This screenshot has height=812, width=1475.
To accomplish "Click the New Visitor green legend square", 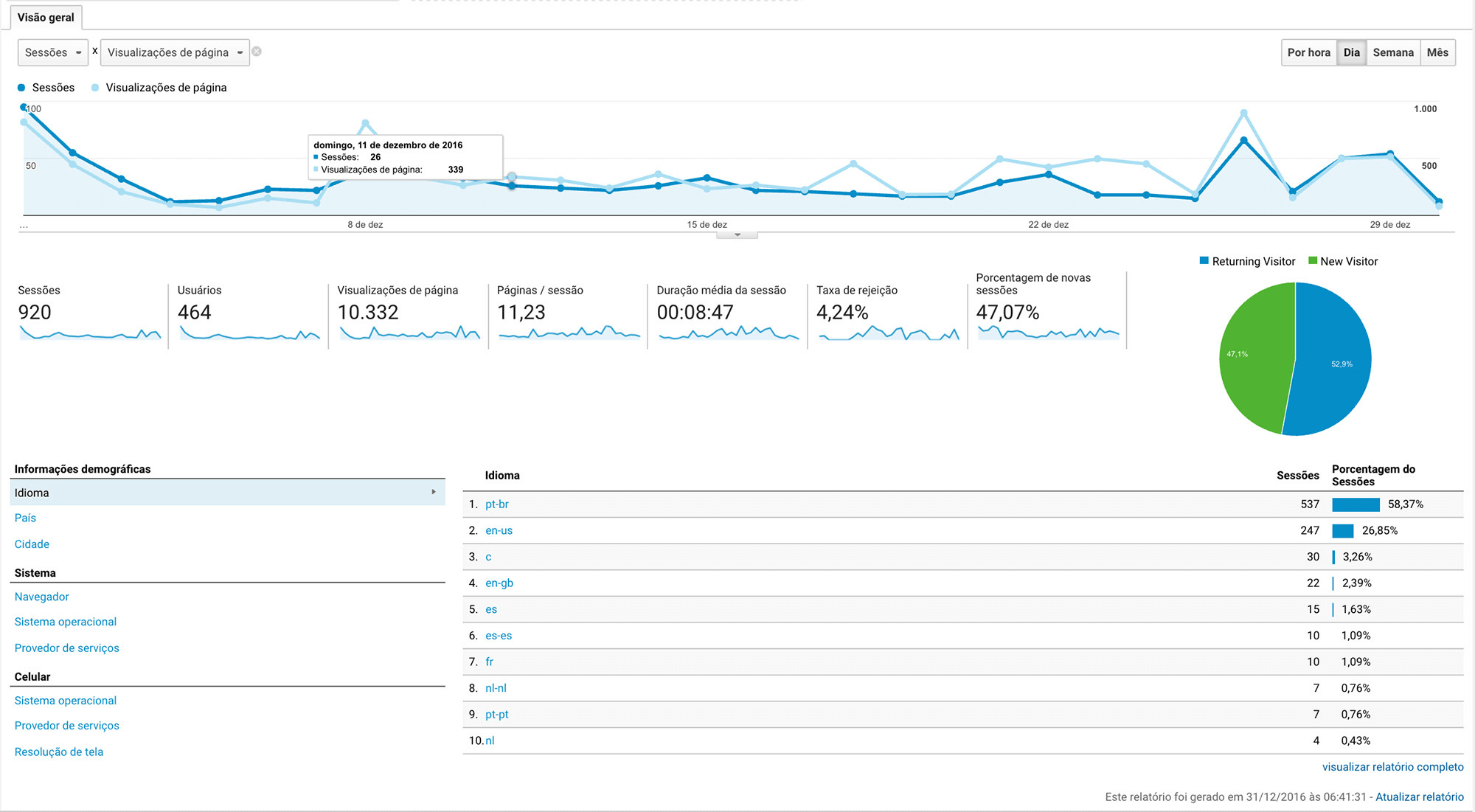I will point(1312,261).
